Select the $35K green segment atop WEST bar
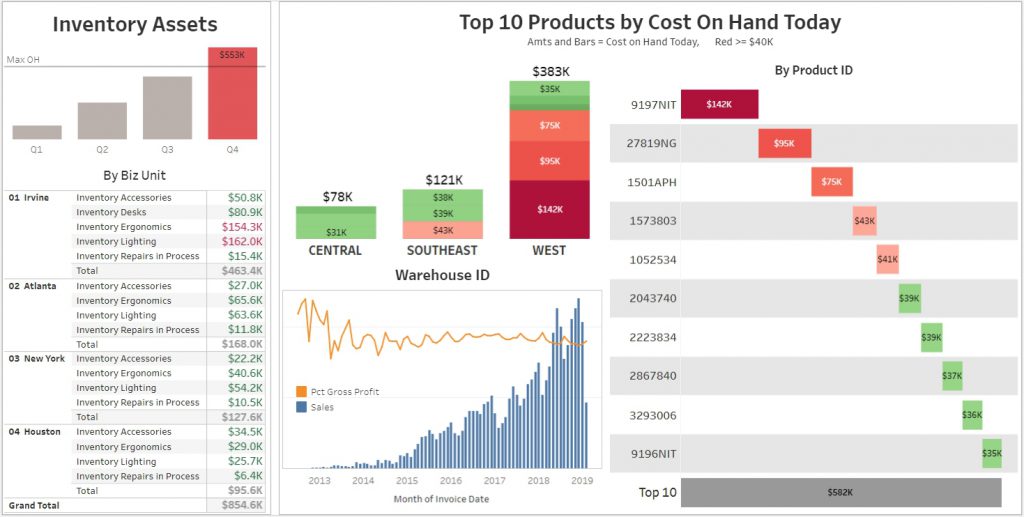Image resolution: width=1024 pixels, height=517 pixels. (x=550, y=89)
